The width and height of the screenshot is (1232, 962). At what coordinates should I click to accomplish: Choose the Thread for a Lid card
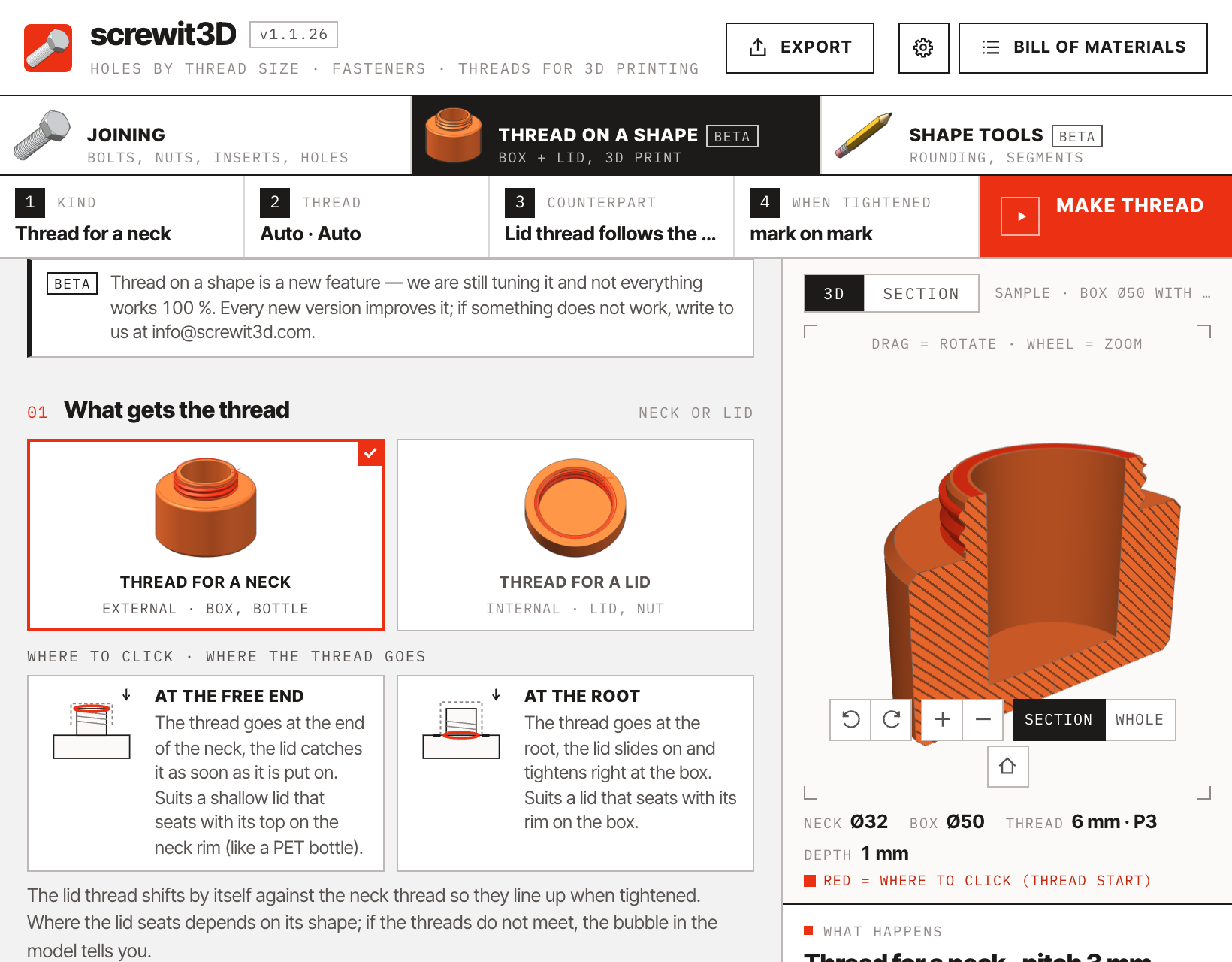(x=575, y=535)
